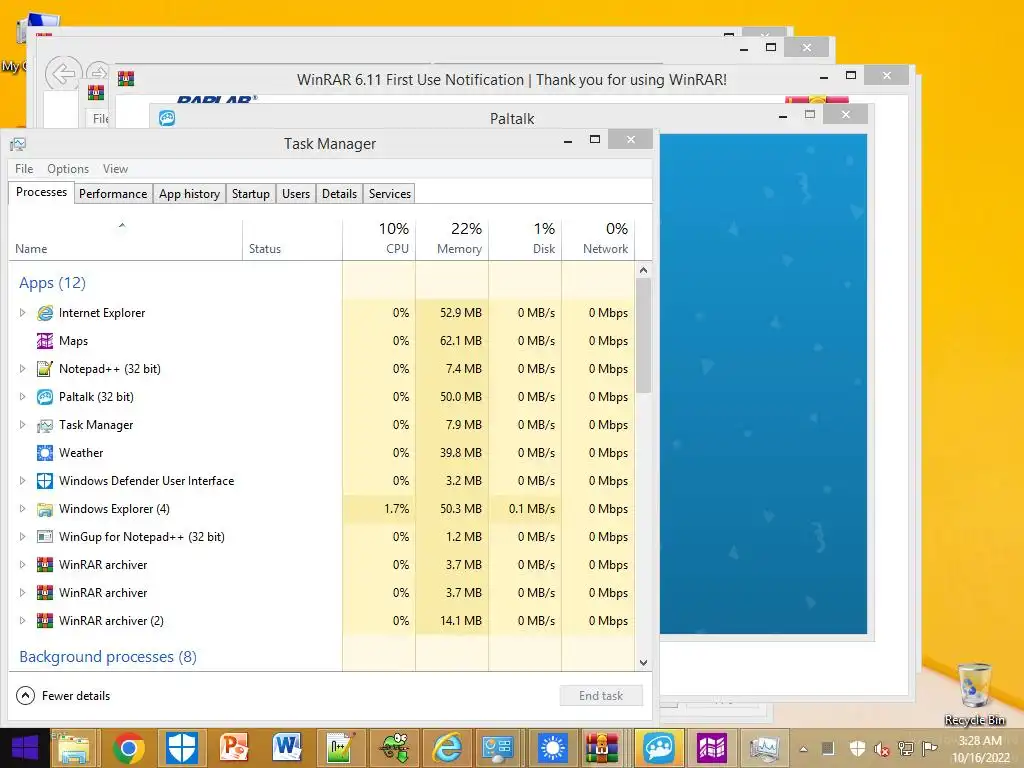Click the Action Center flag tray icon
The height and width of the screenshot is (768, 1024).
[x=929, y=748]
